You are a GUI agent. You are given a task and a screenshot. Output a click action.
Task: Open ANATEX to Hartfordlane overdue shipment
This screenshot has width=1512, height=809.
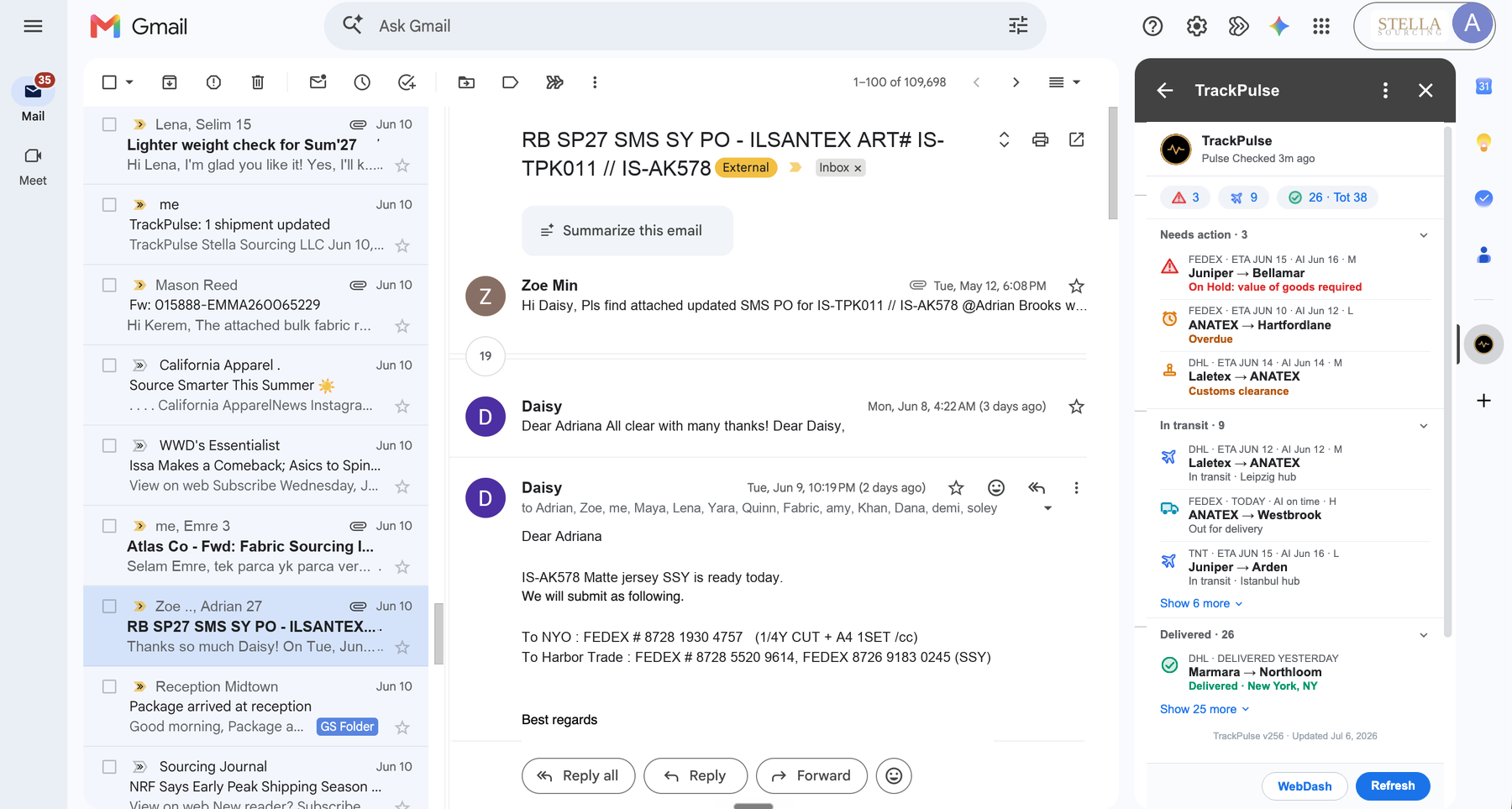[1294, 325]
